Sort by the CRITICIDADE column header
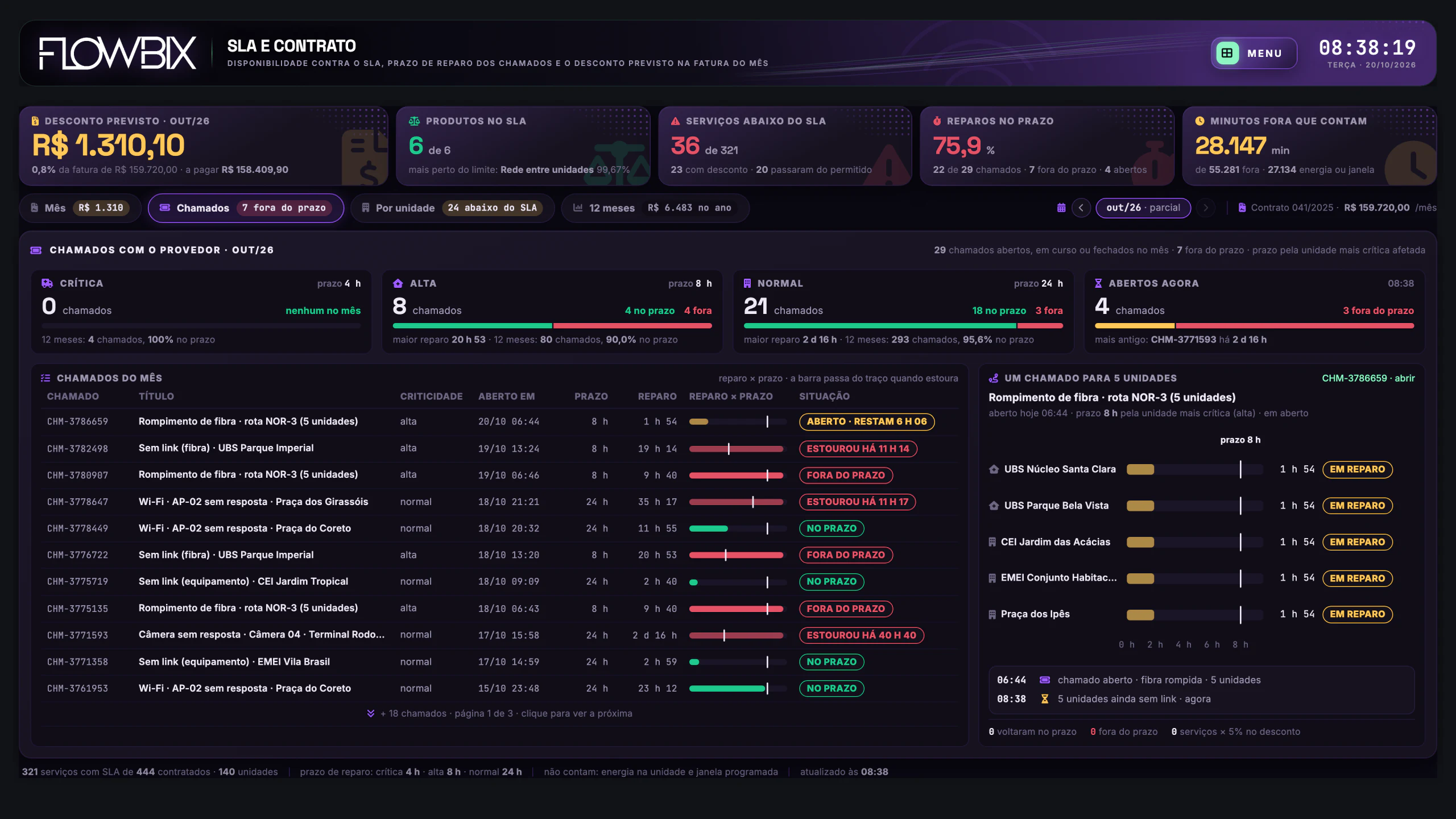This screenshot has height=819, width=1456. click(x=431, y=396)
